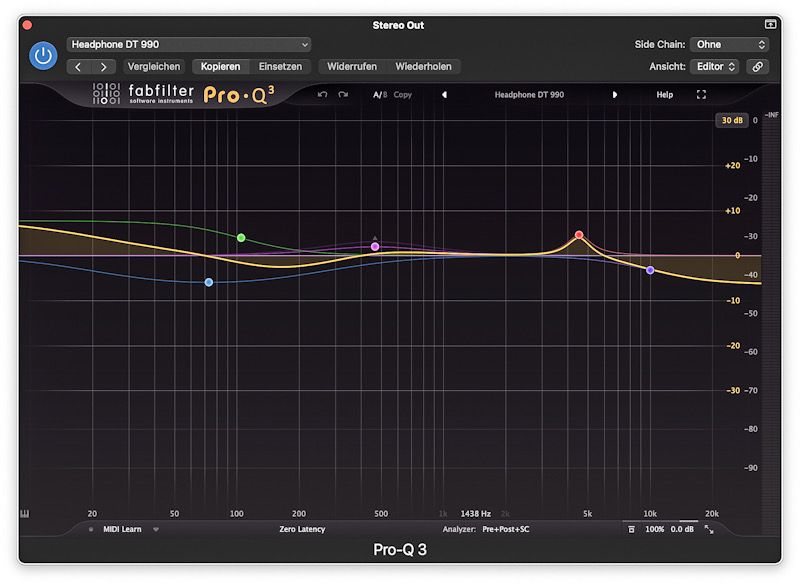The height and width of the screenshot is (585, 800).
Task: Click the Einsetzen button
Action: pos(280,67)
